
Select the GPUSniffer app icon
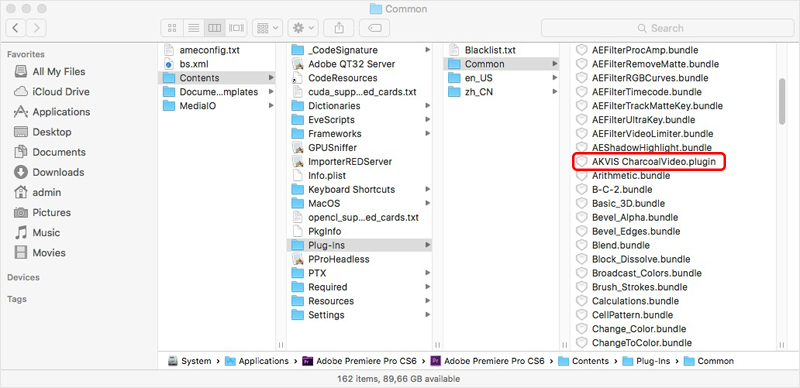tap(297, 148)
